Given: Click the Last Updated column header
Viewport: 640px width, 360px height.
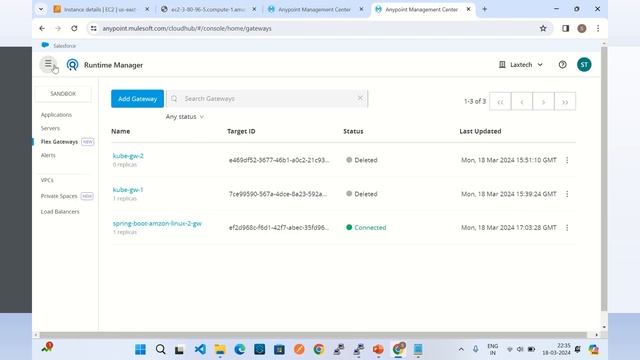Looking at the screenshot, I should click(x=480, y=131).
